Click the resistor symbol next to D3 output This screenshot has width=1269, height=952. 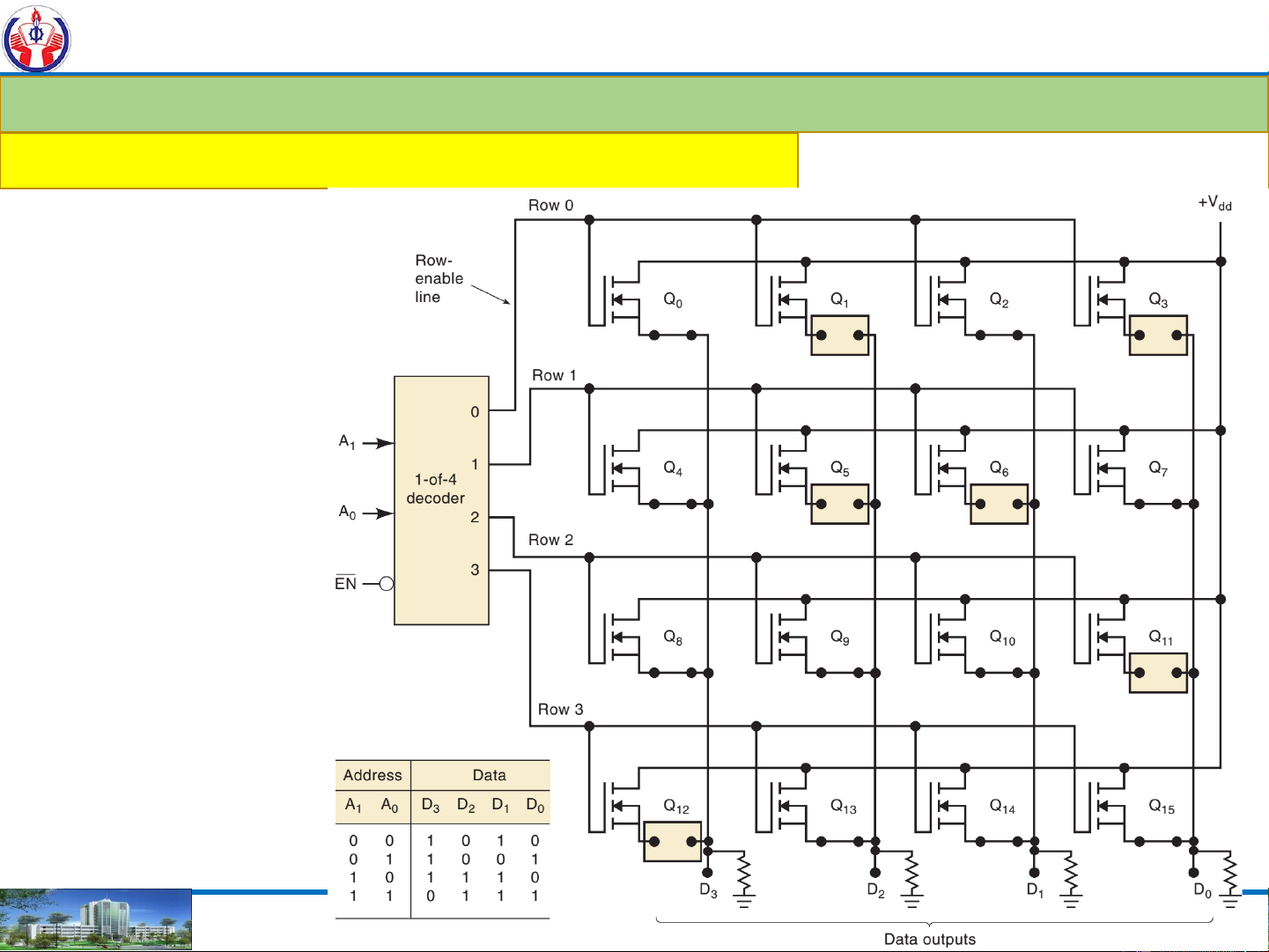744,875
